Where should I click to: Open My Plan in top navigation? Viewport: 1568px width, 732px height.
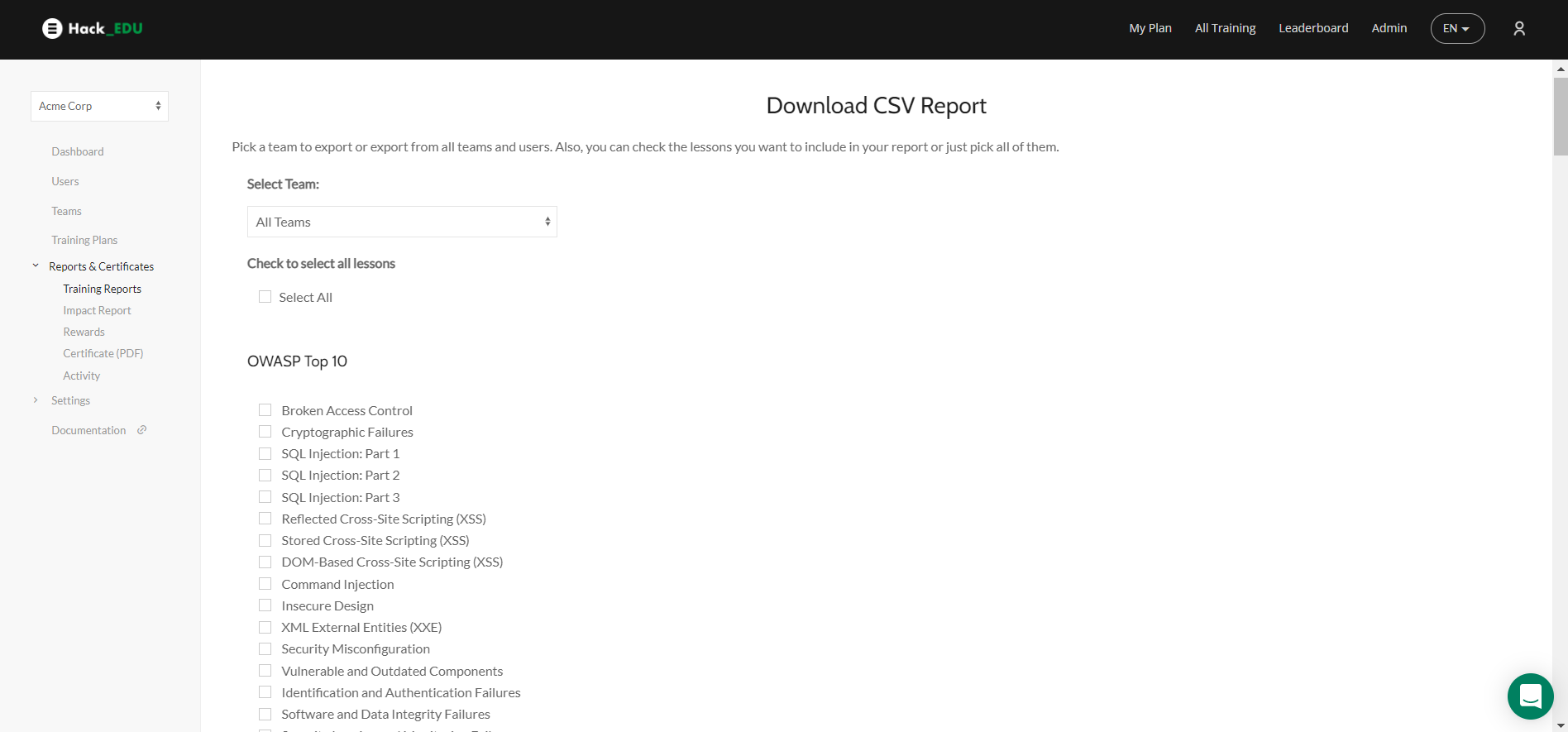point(1150,28)
